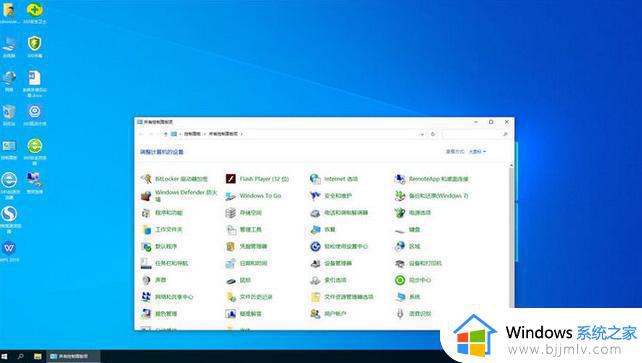This screenshot has height=363, width=642.
Task: Select the This PC desktop icon
Action: tap(9, 47)
